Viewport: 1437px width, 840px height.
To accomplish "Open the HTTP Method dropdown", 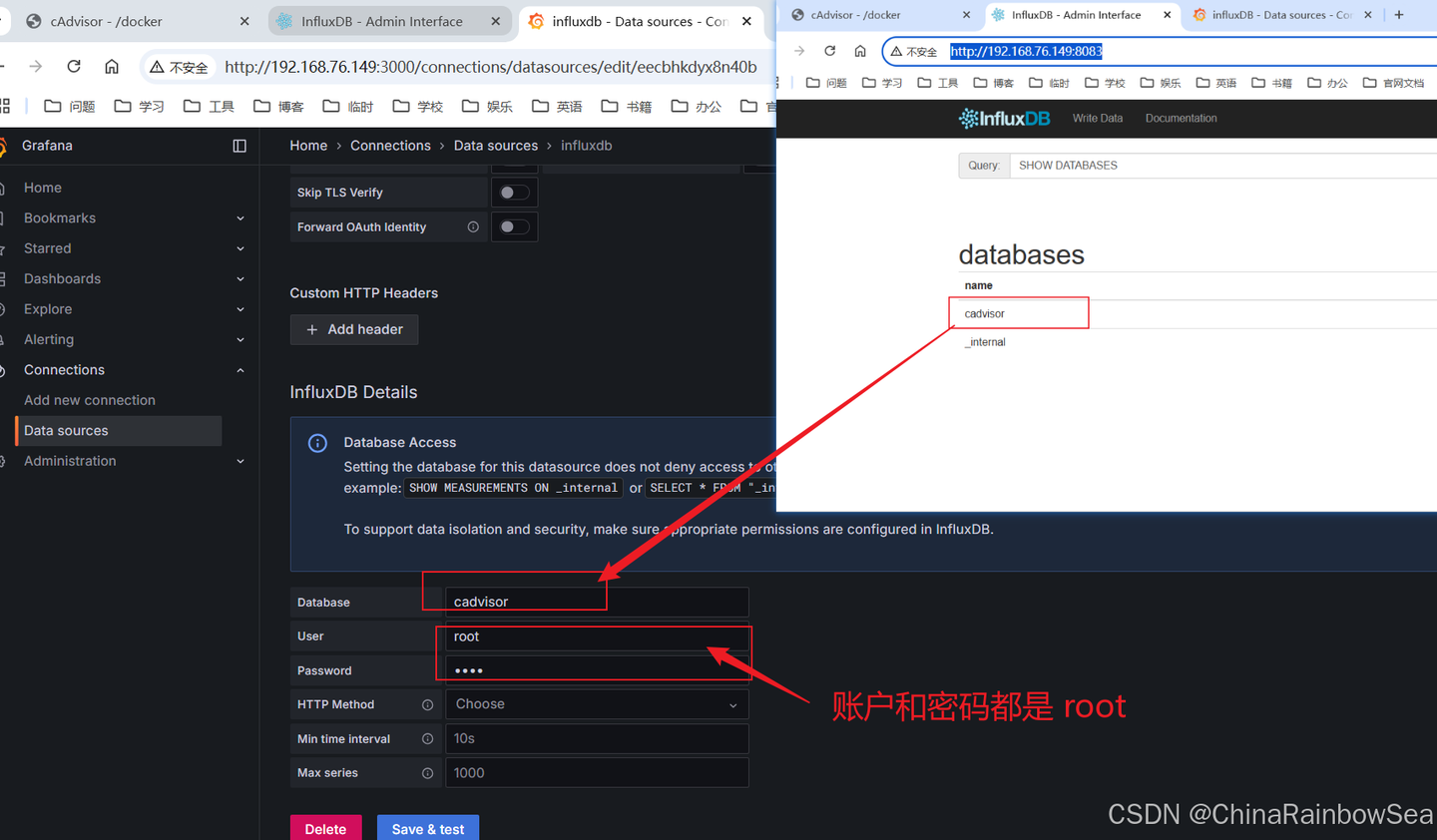I will click(597, 703).
